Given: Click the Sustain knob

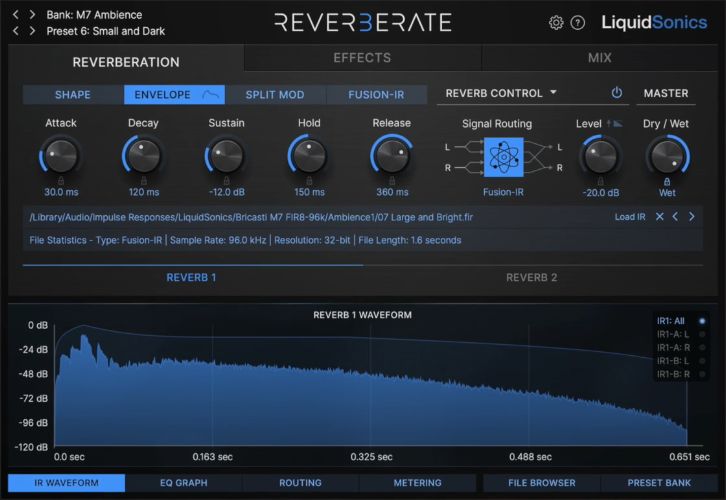Looking at the screenshot, I should tap(226, 156).
